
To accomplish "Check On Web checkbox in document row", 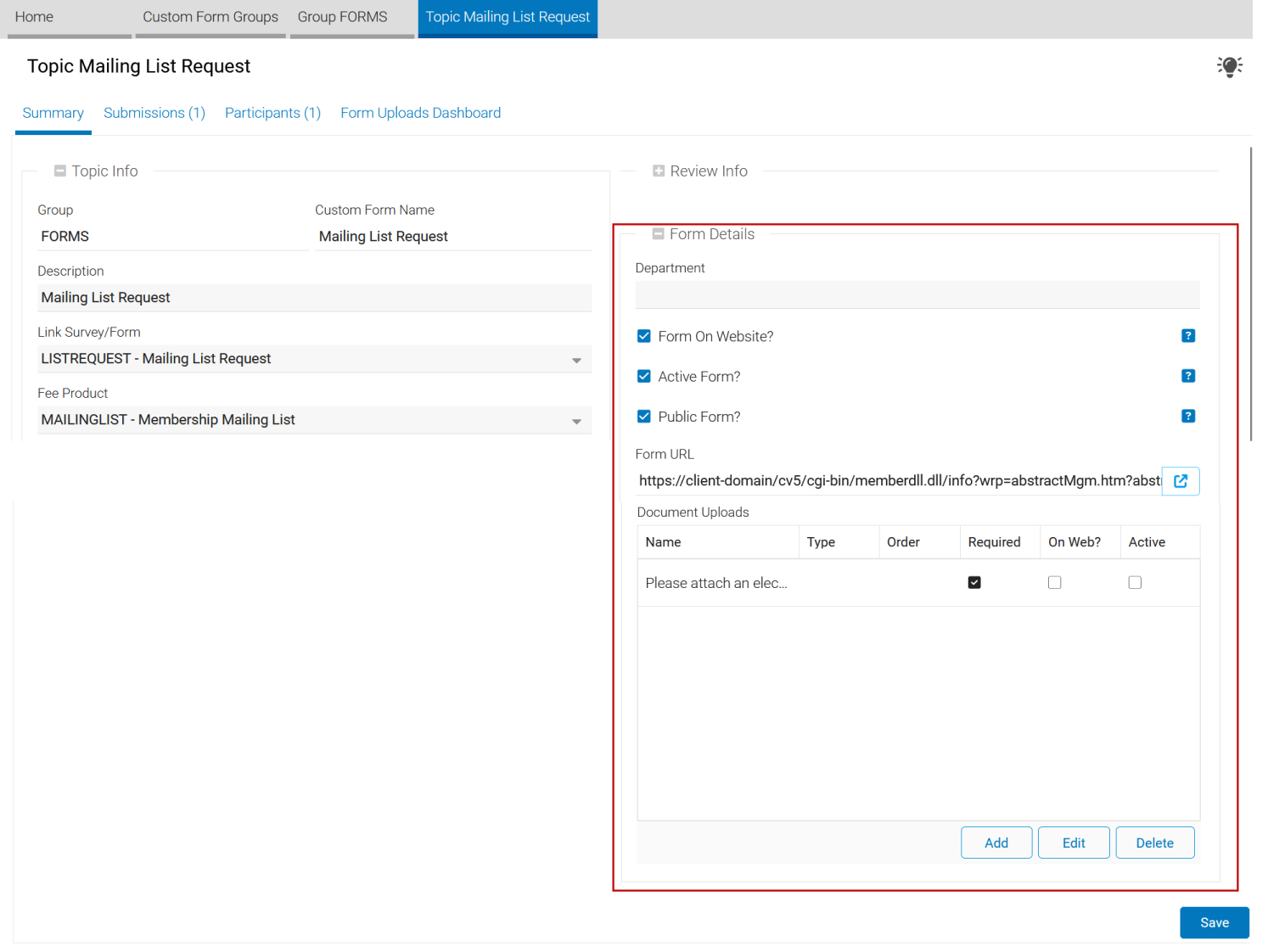I will (1054, 582).
